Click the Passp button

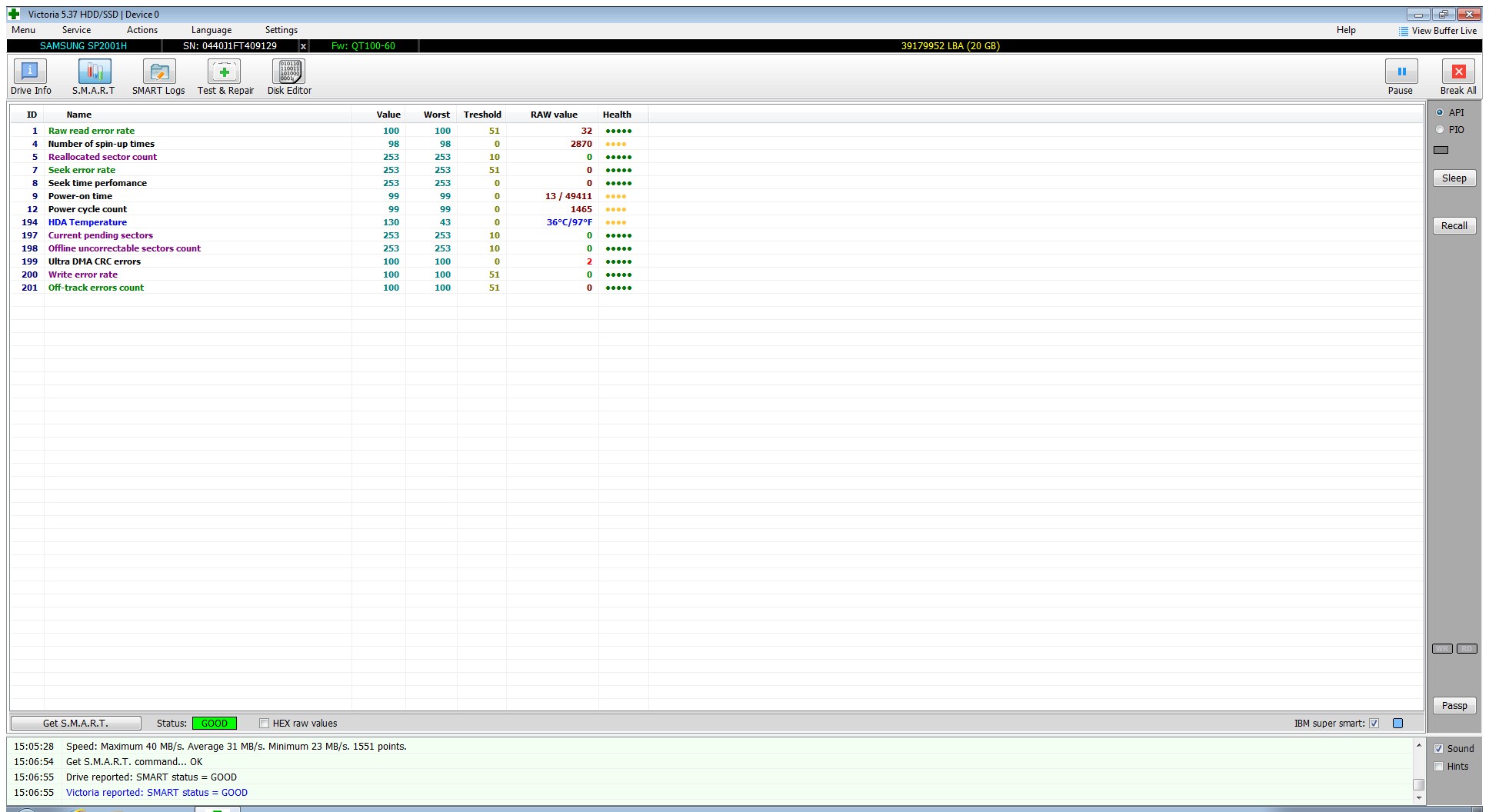point(1454,705)
